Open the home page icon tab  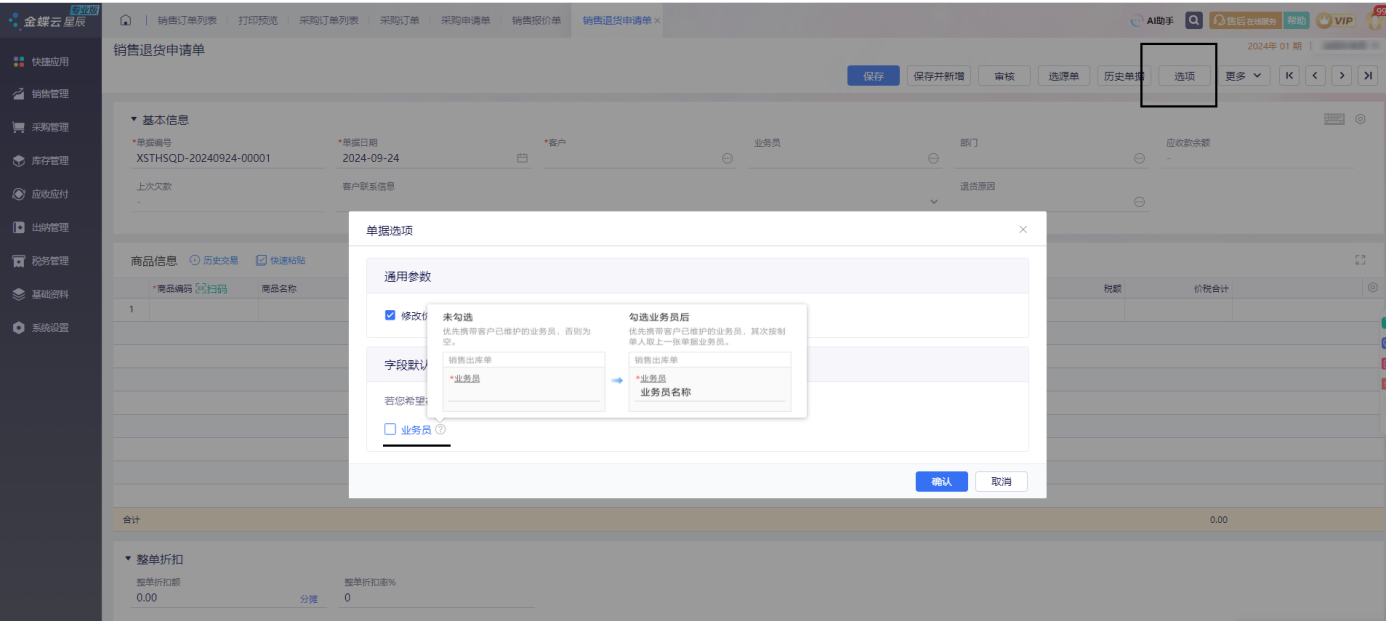[x=126, y=20]
